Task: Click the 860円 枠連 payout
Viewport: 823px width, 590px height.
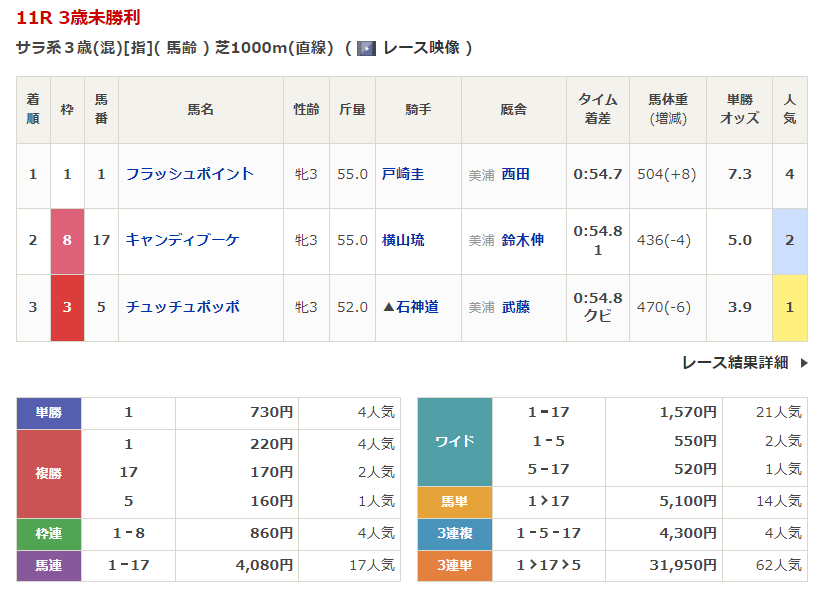Action: tap(271, 533)
